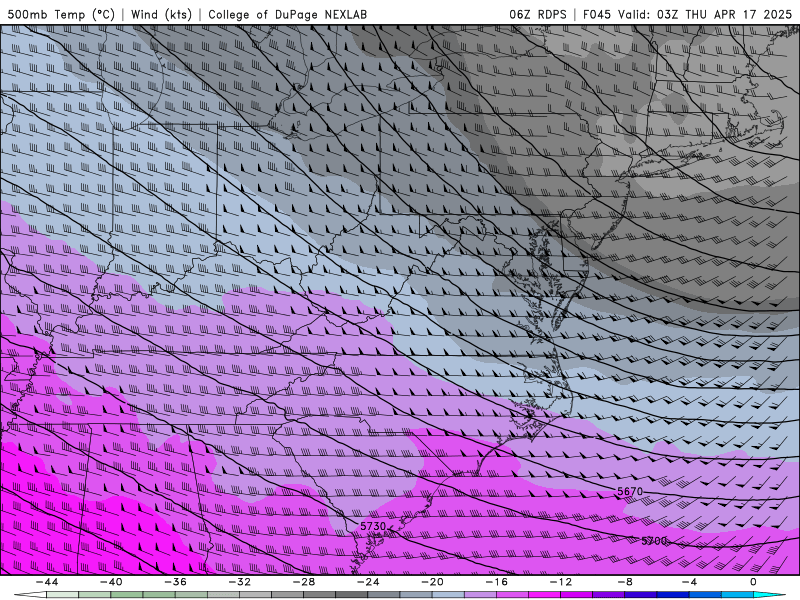This screenshot has height=600, width=800.
Task: Click the '06Z RDPS' model run label
Action: click(x=538, y=14)
